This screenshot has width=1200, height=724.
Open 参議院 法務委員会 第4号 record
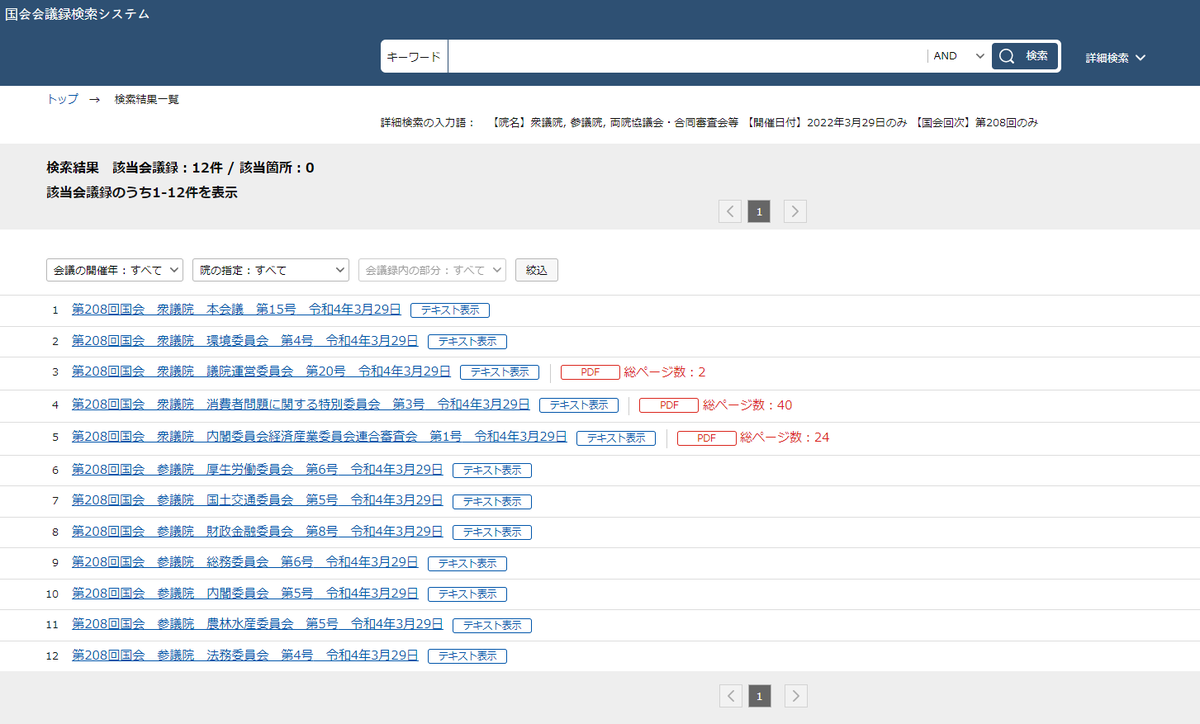(x=245, y=655)
